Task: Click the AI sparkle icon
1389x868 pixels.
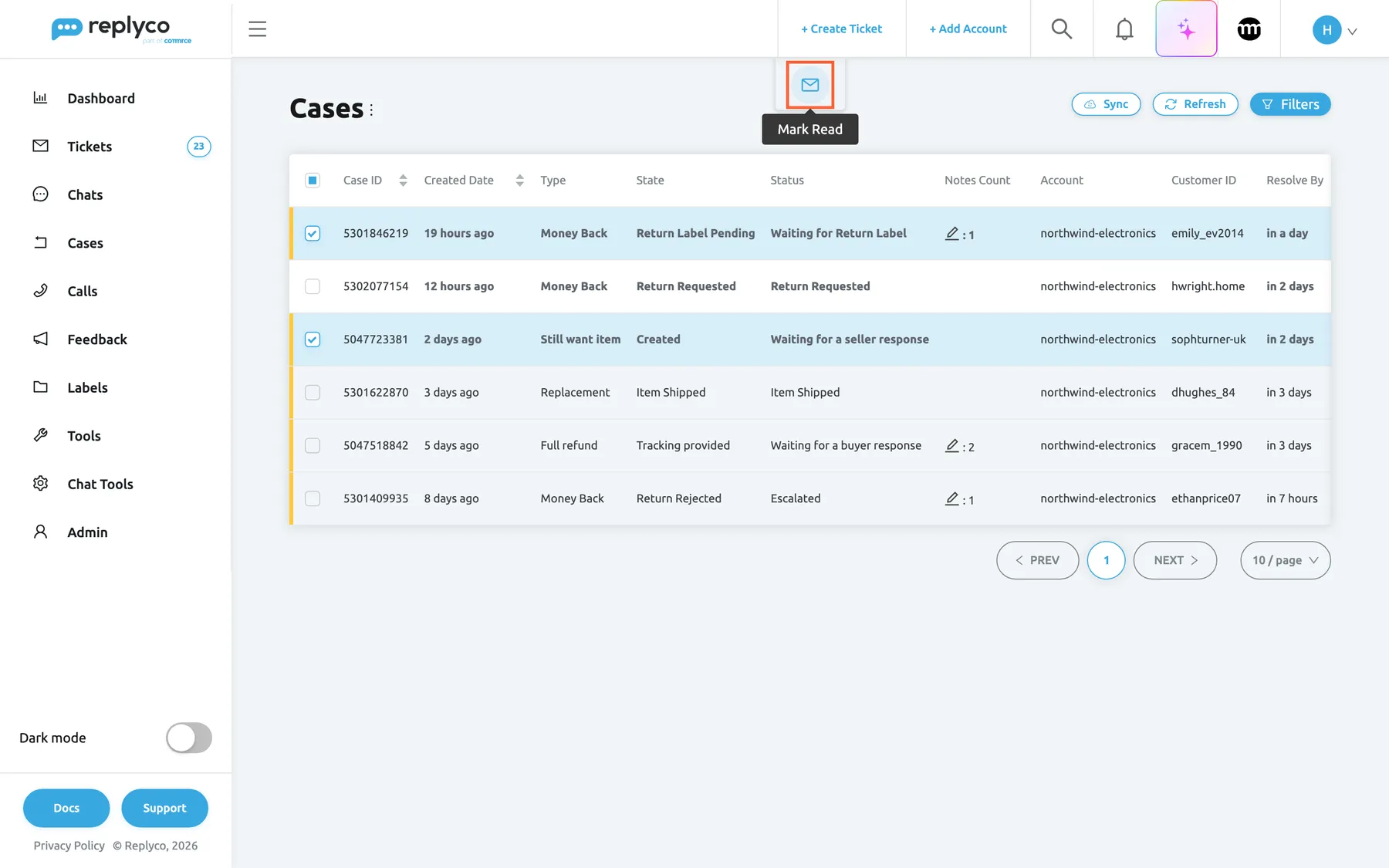Action: tap(1186, 29)
